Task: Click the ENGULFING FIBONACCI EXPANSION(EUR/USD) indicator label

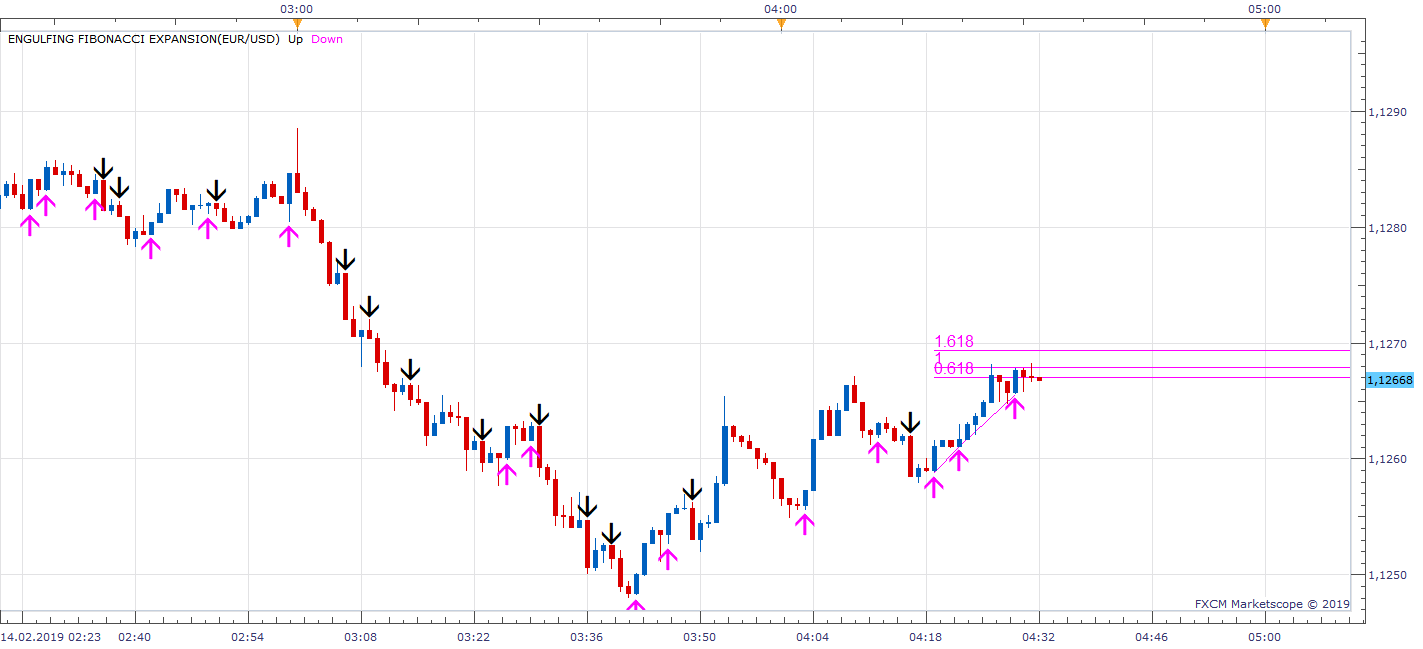Action: [x=144, y=39]
